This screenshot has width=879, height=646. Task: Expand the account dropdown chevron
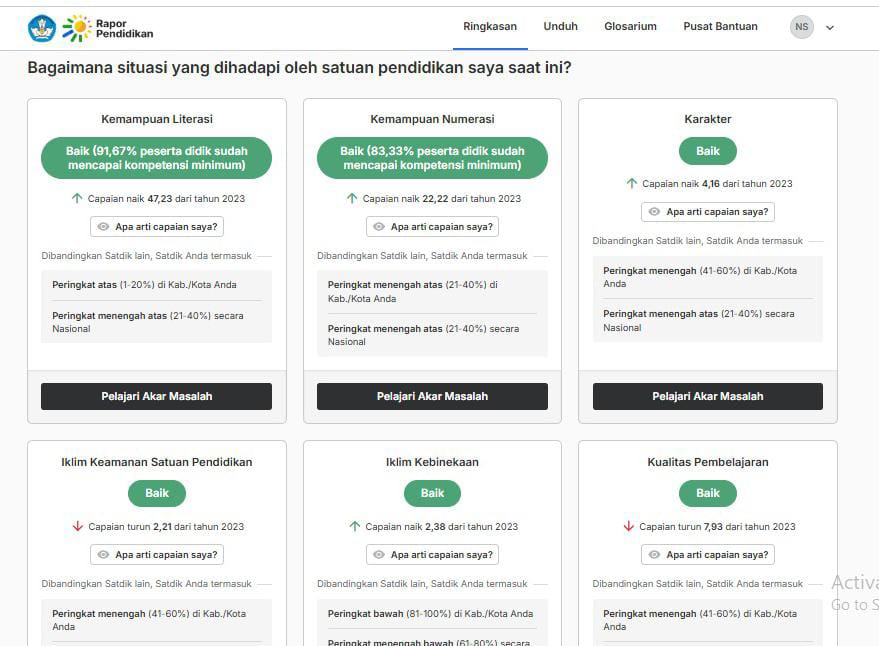point(830,28)
